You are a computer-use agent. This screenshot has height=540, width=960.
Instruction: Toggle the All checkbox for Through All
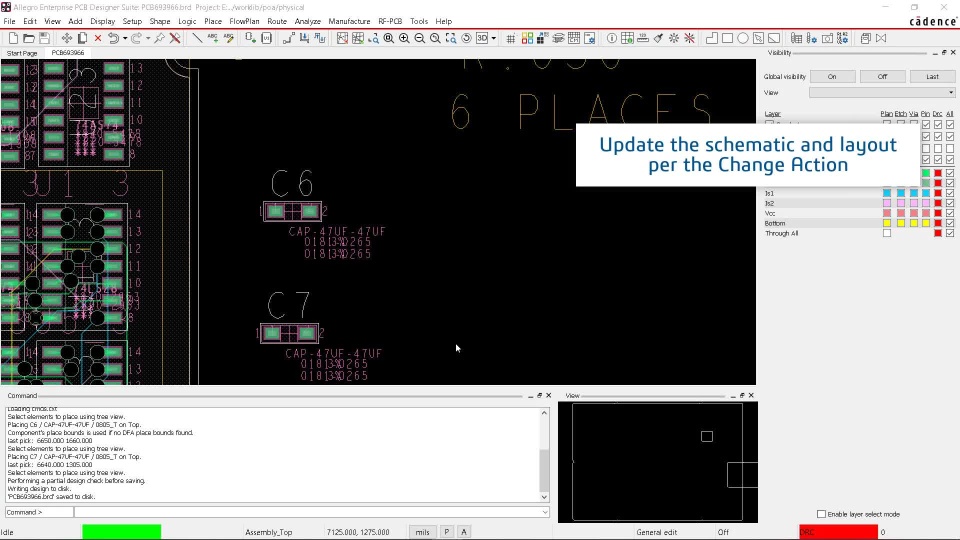pos(950,233)
